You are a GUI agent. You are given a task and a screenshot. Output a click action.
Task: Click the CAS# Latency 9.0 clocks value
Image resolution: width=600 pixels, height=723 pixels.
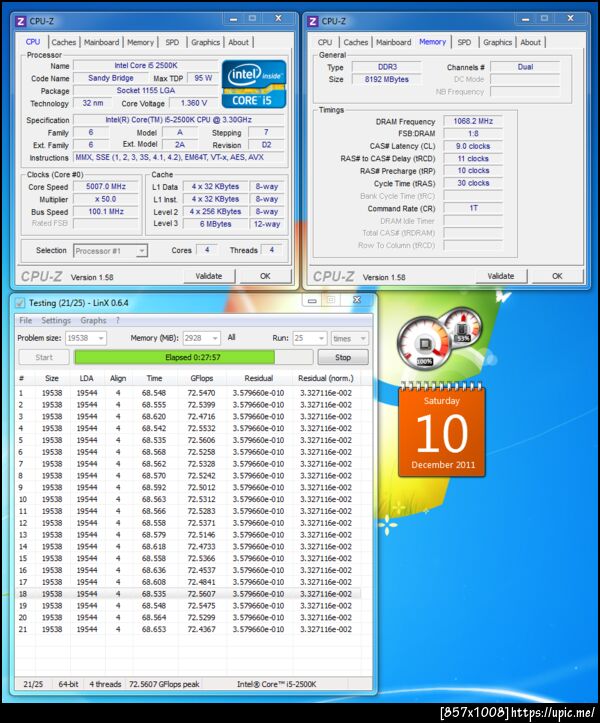point(473,146)
